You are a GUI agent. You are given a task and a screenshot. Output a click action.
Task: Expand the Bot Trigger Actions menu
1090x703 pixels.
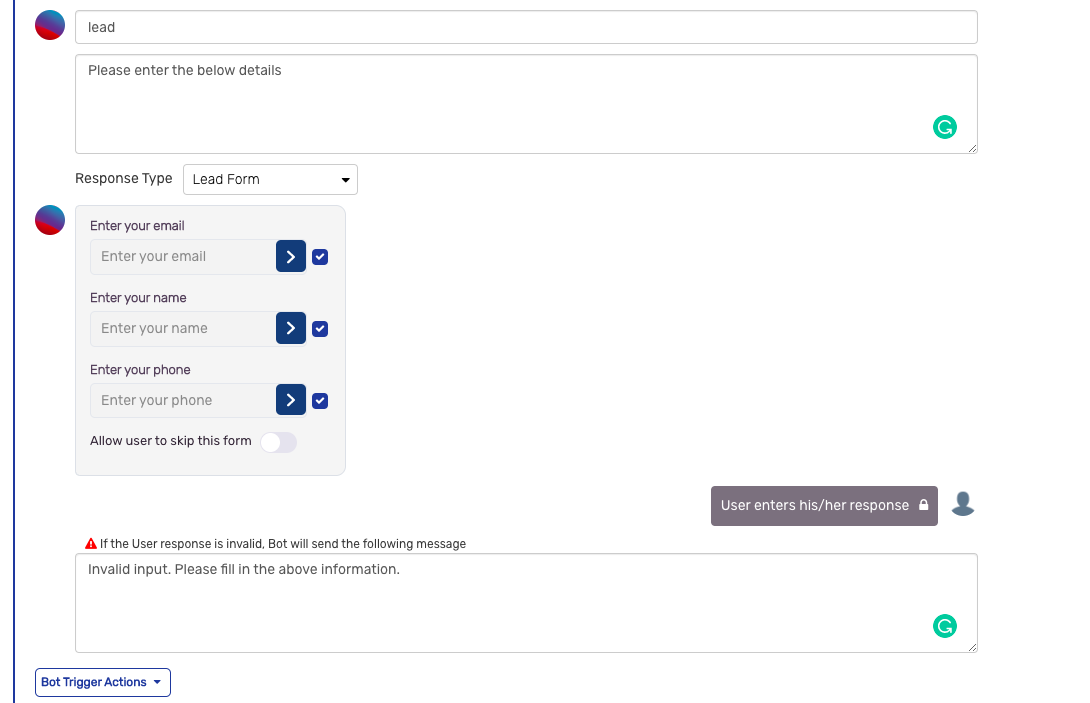(103, 682)
